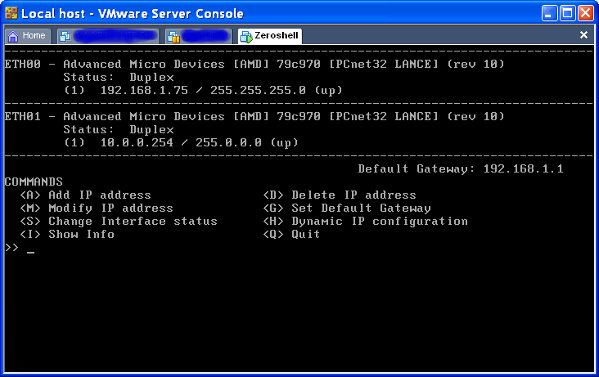Screen dimensions: 599x377
Task: Switch to the Home tab
Action: pos(28,36)
